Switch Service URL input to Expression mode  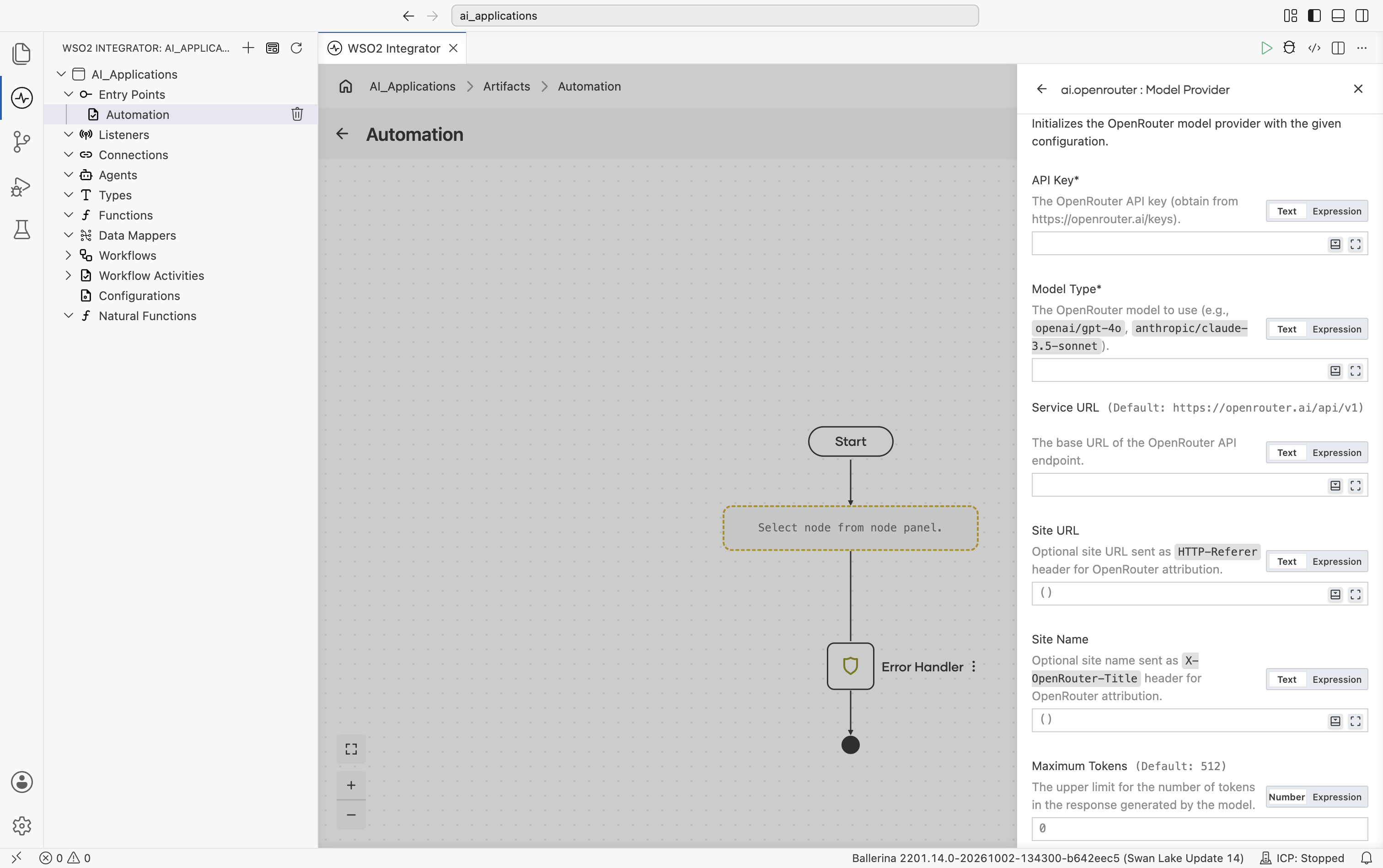[x=1336, y=452]
